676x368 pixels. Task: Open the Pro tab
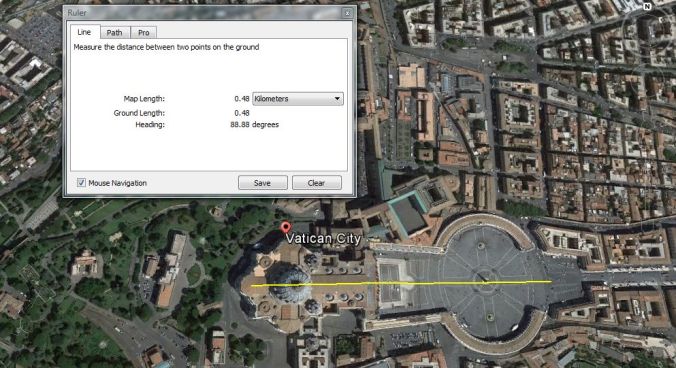coord(144,33)
